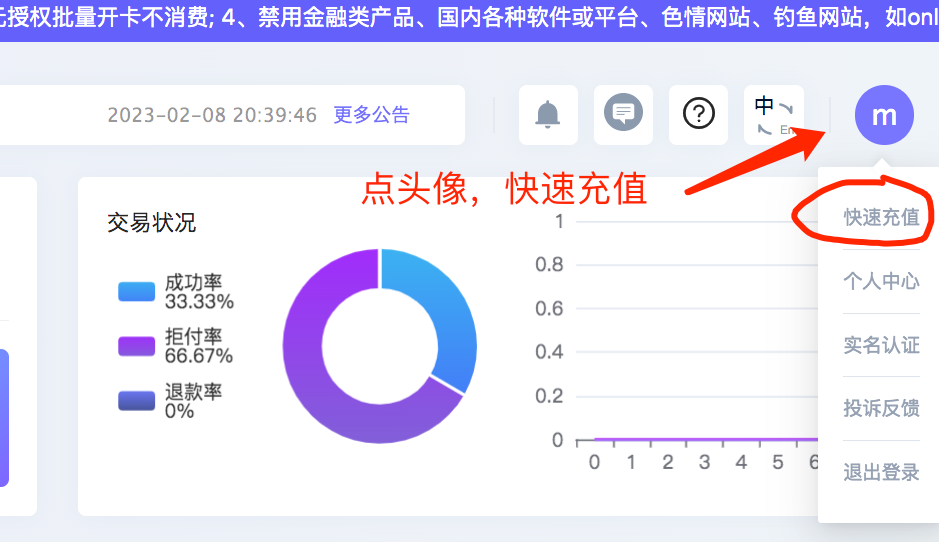Click the x-axis label 5 on line chart
This screenshot has width=939, height=542.
pos(778,462)
